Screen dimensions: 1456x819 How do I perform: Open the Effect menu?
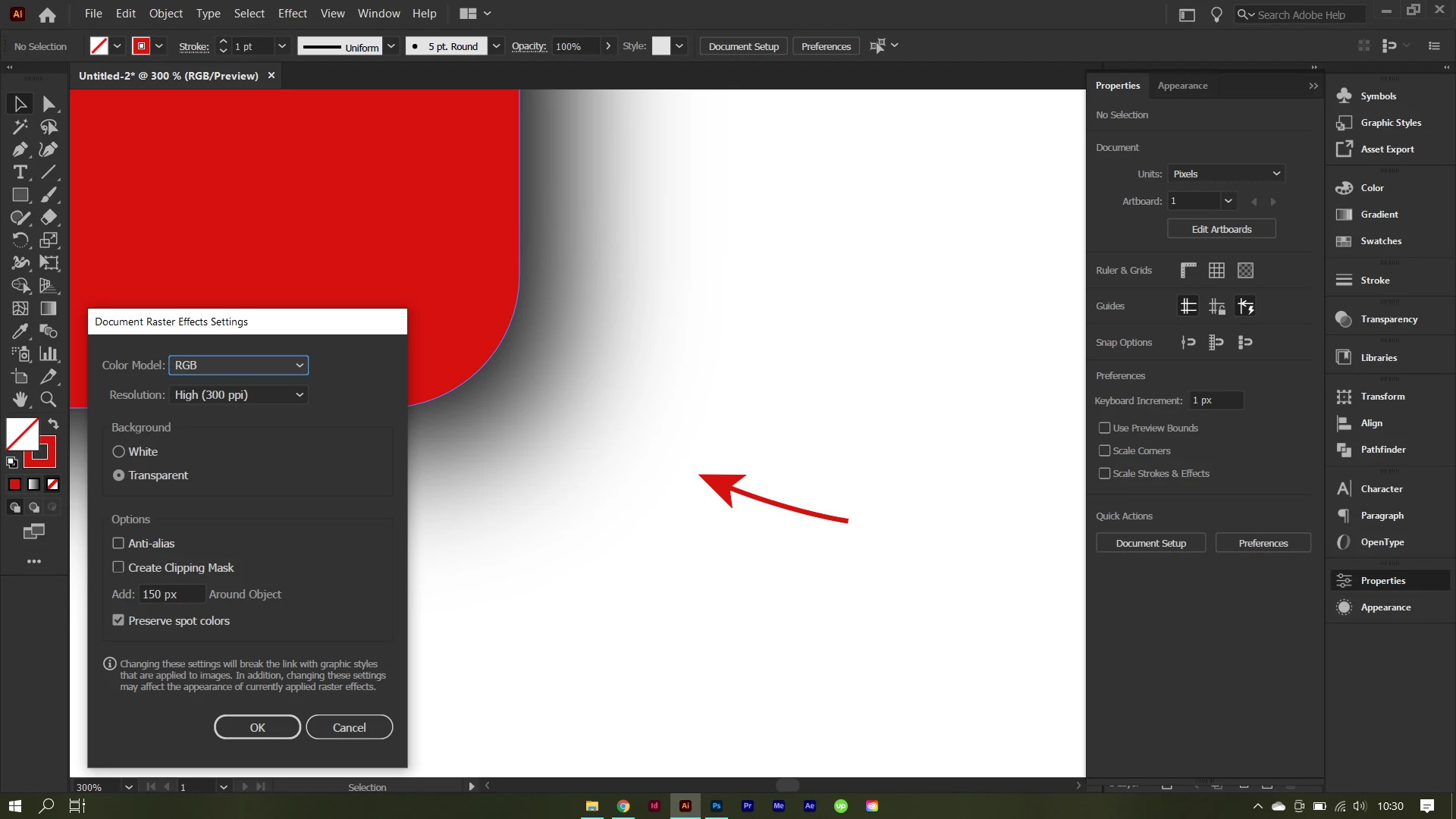click(292, 14)
